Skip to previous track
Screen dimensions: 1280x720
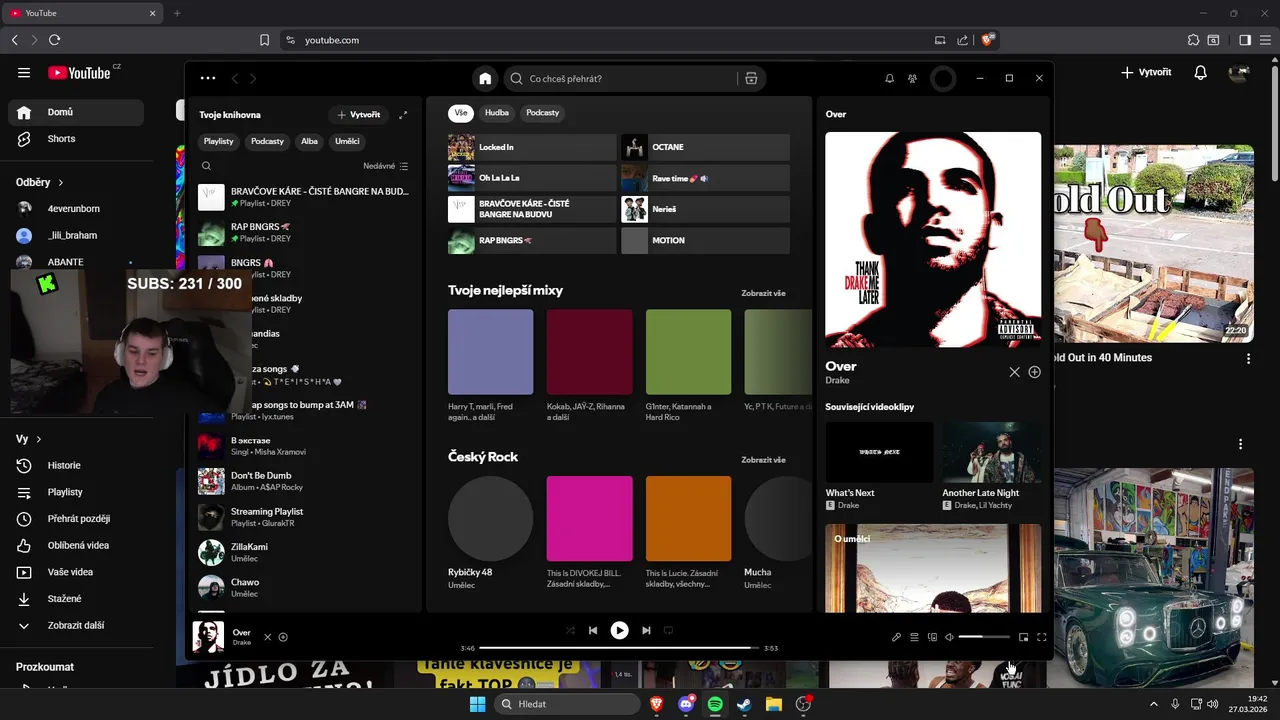click(593, 630)
